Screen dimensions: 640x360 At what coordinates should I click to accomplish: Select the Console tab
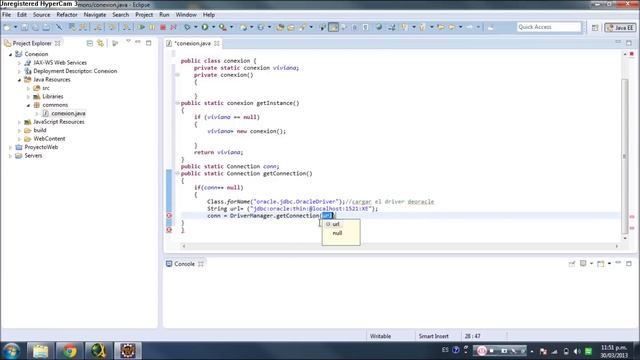click(x=184, y=264)
